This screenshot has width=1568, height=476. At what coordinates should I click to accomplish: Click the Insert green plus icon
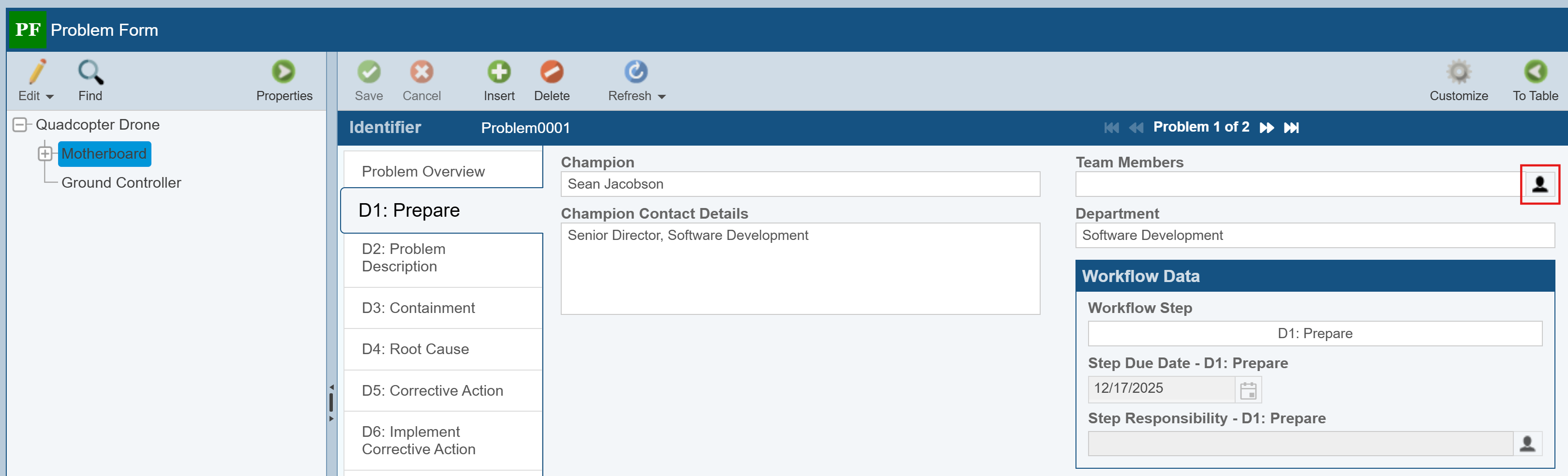click(498, 73)
